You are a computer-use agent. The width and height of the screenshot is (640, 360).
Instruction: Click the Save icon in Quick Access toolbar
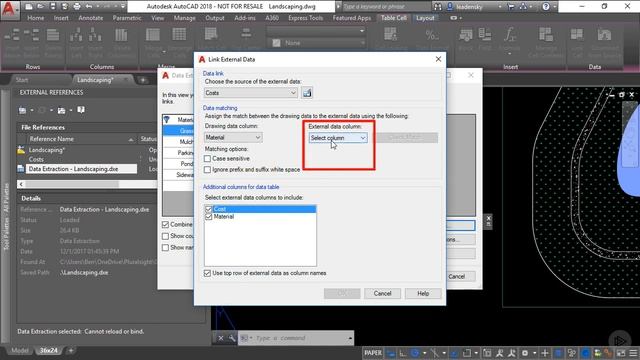pos(53,7)
